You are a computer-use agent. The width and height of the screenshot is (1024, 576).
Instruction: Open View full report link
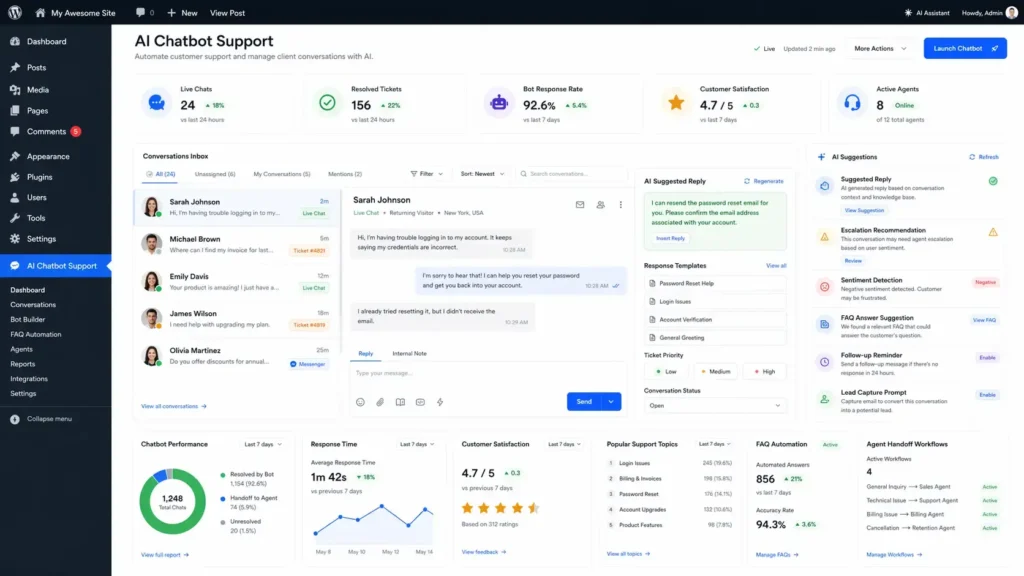[165, 554]
